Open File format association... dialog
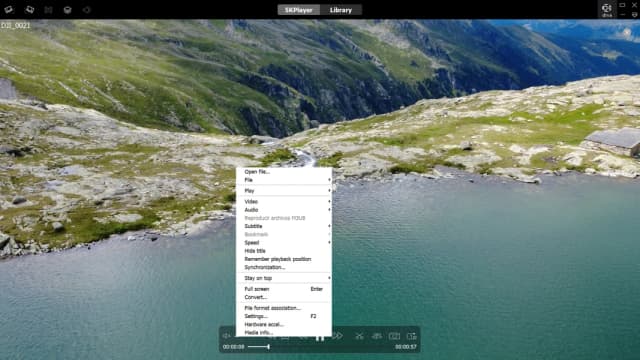 pyautogui.click(x=284, y=308)
